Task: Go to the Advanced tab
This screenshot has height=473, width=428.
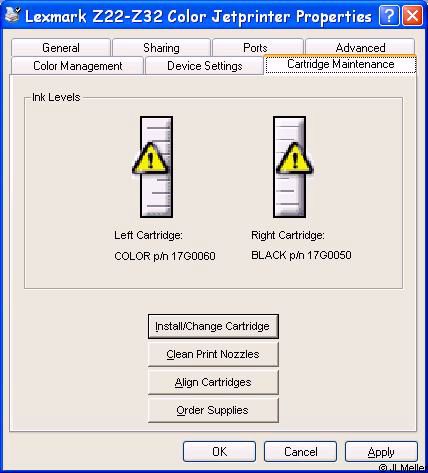Action: (x=360, y=48)
